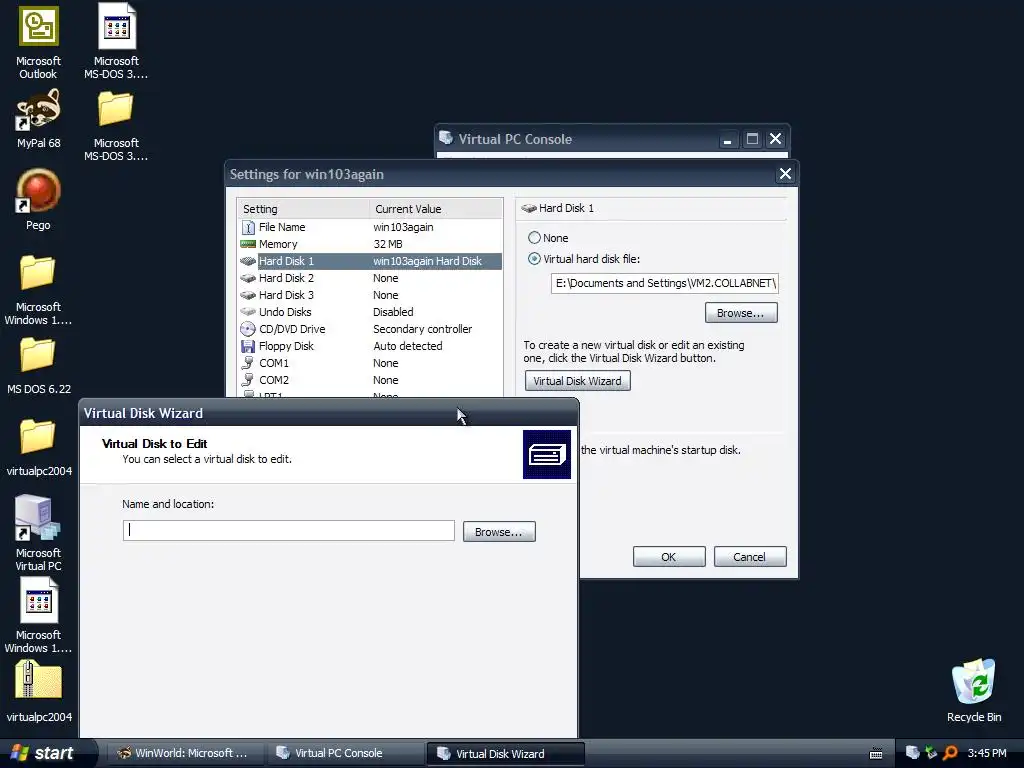Click the 'win103again Hard Disk' value cell
This screenshot has width=1024, height=768.
427,261
